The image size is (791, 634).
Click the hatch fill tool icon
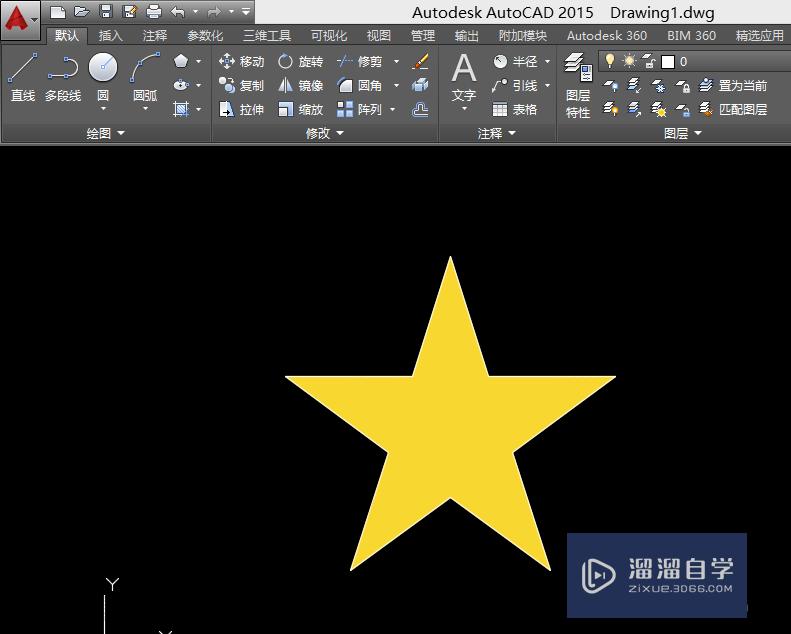[x=181, y=109]
